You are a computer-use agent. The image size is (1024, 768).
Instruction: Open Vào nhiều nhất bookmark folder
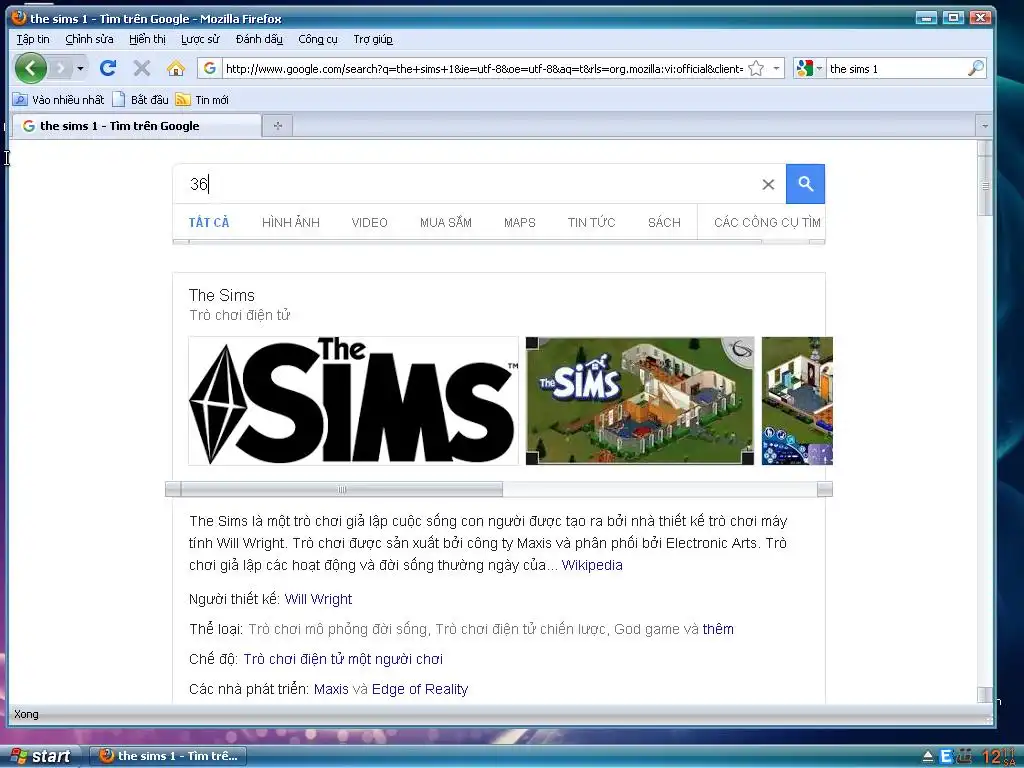[59, 100]
